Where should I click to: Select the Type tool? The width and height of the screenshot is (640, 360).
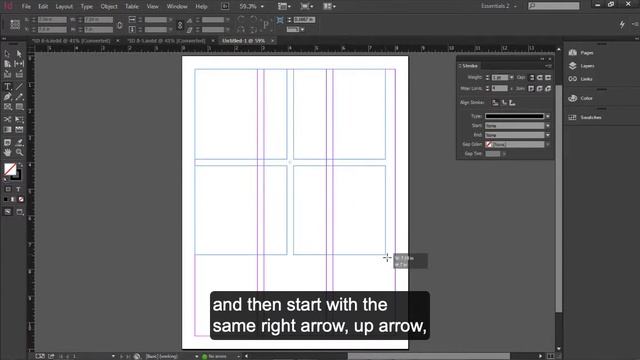(7, 86)
